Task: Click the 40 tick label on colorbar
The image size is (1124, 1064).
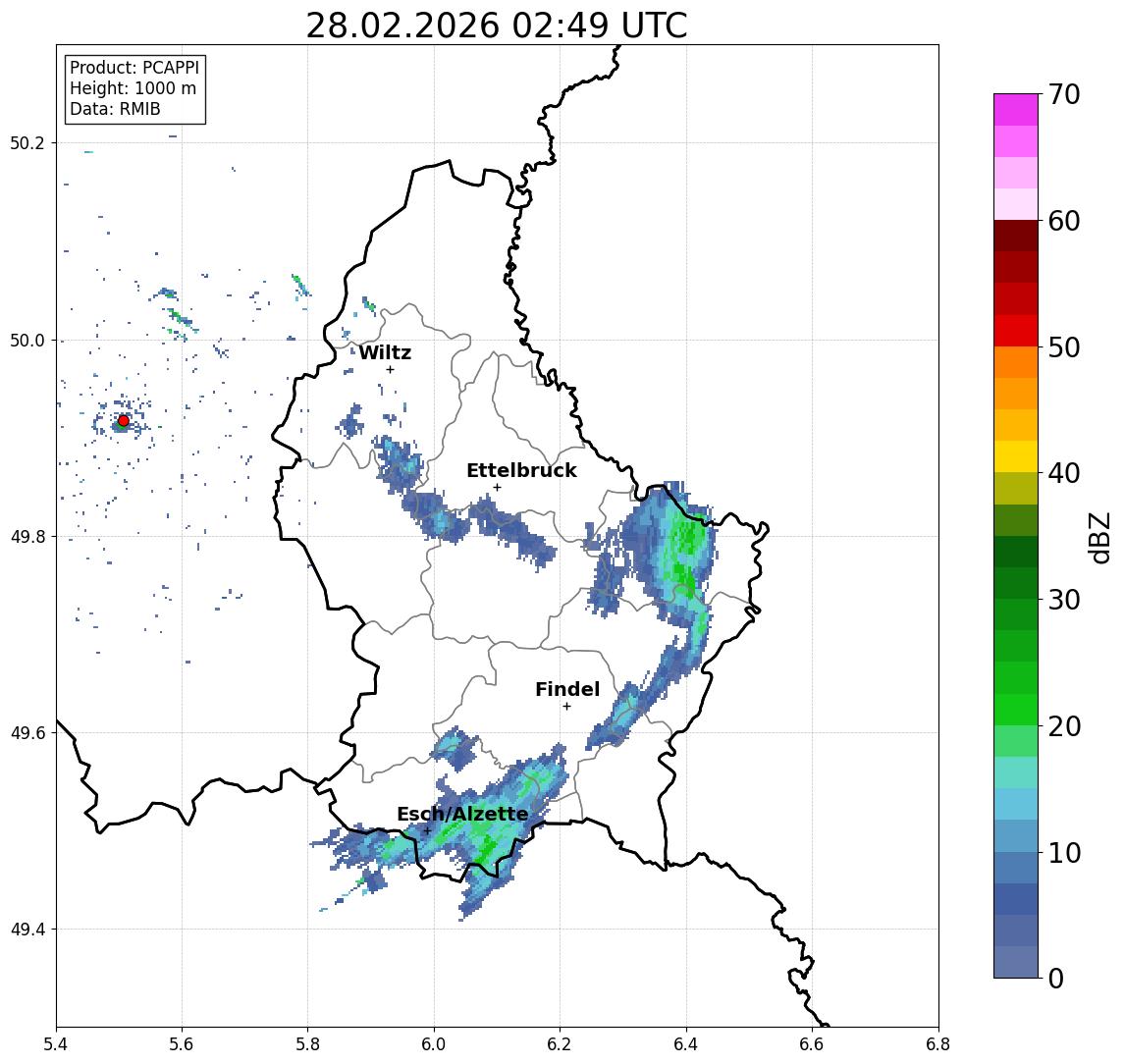Action: coord(1064,473)
